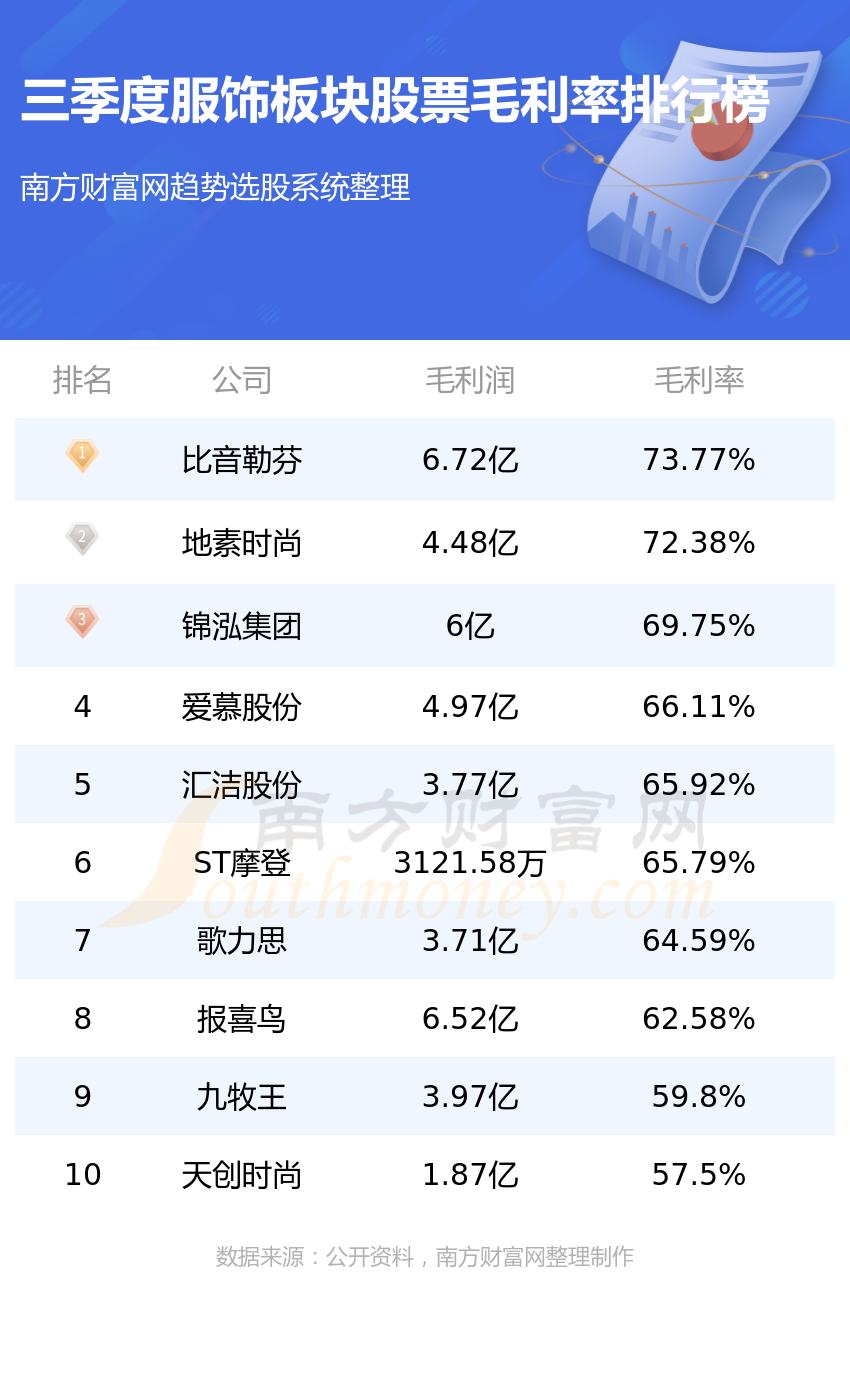
Task: Select the 公司 column header
Action: coord(242,380)
